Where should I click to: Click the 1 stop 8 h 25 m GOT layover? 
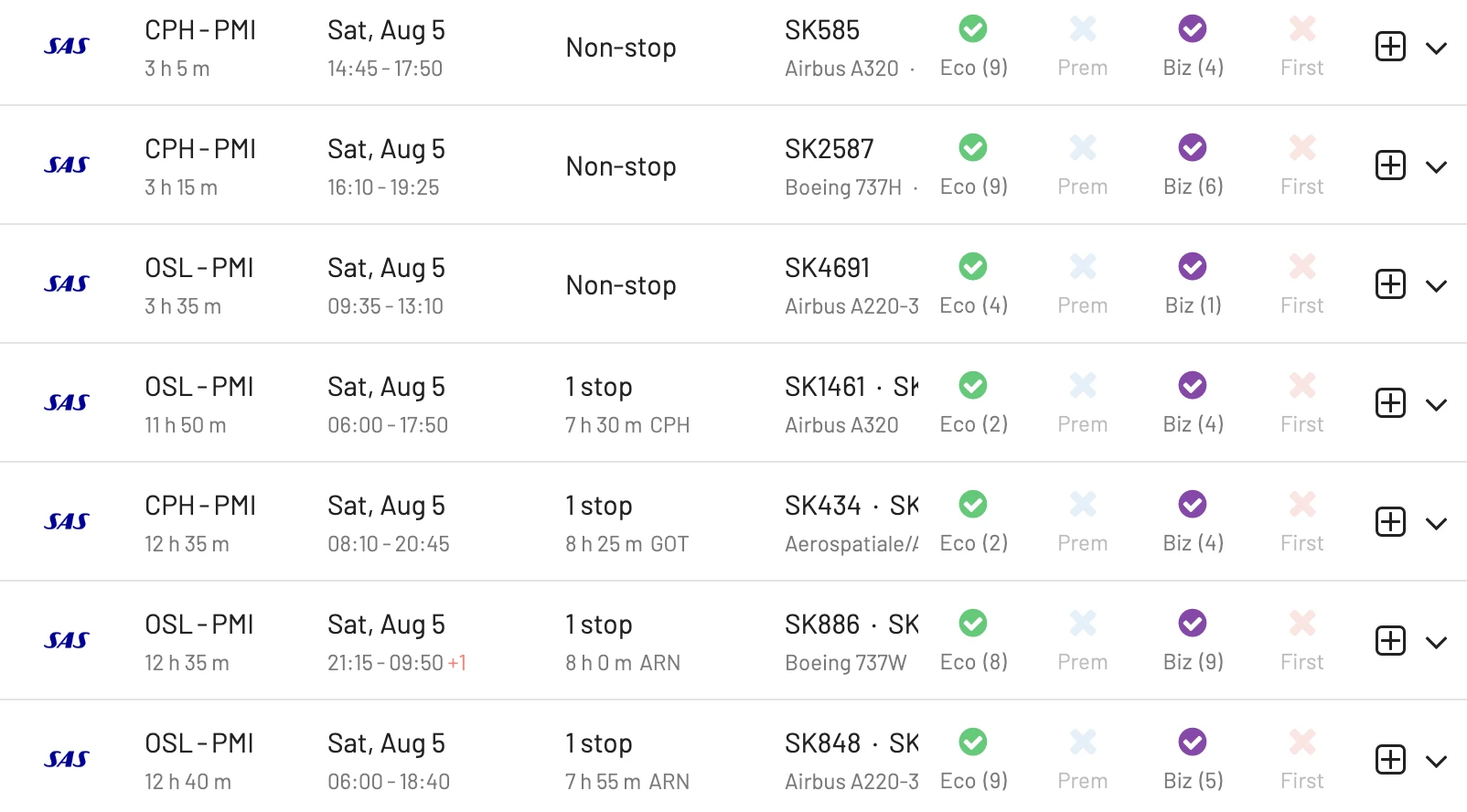click(627, 523)
